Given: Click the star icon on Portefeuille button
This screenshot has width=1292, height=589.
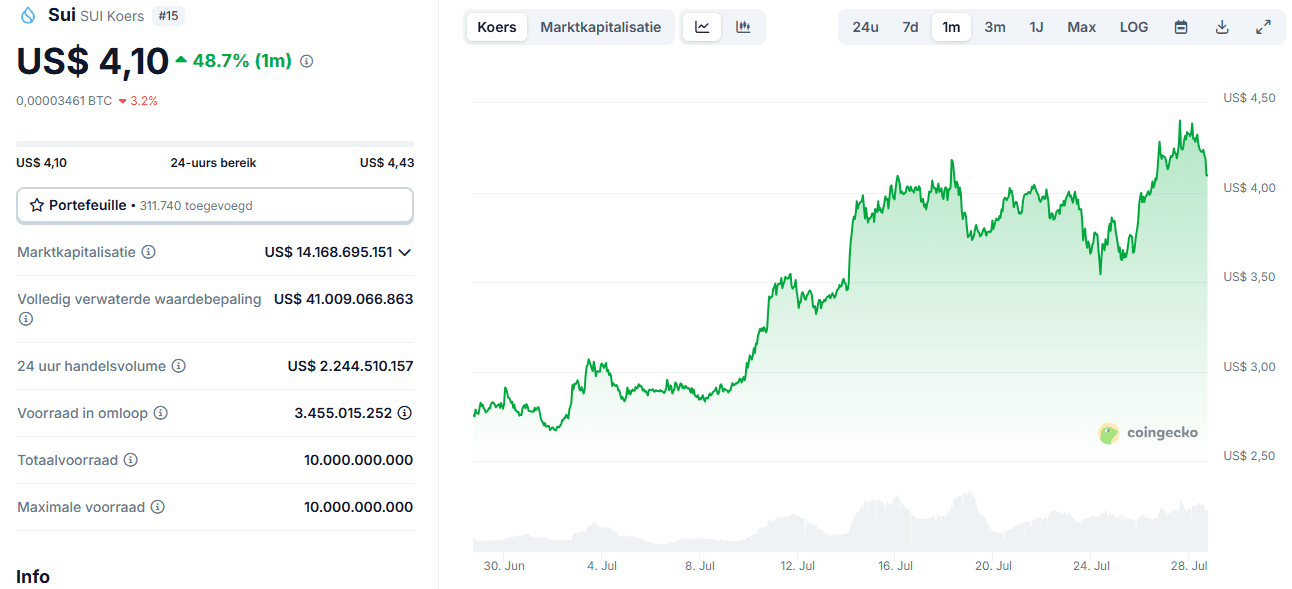Looking at the screenshot, I should (x=37, y=205).
